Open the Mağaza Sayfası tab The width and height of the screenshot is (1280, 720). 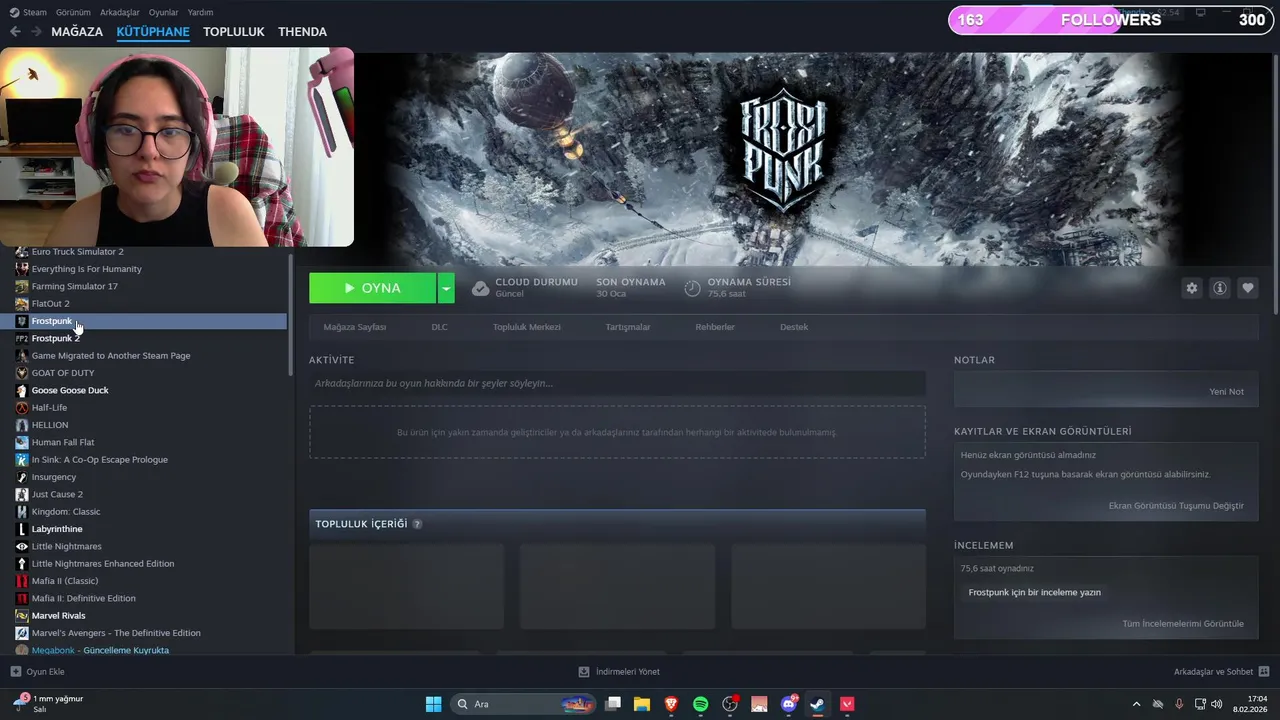pos(354,327)
